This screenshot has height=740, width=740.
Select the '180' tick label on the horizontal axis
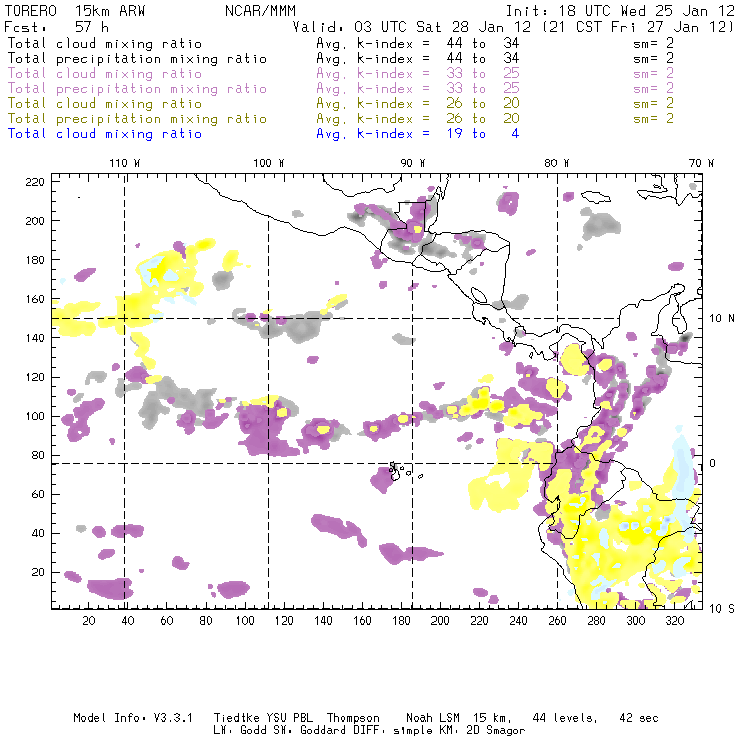click(x=401, y=621)
